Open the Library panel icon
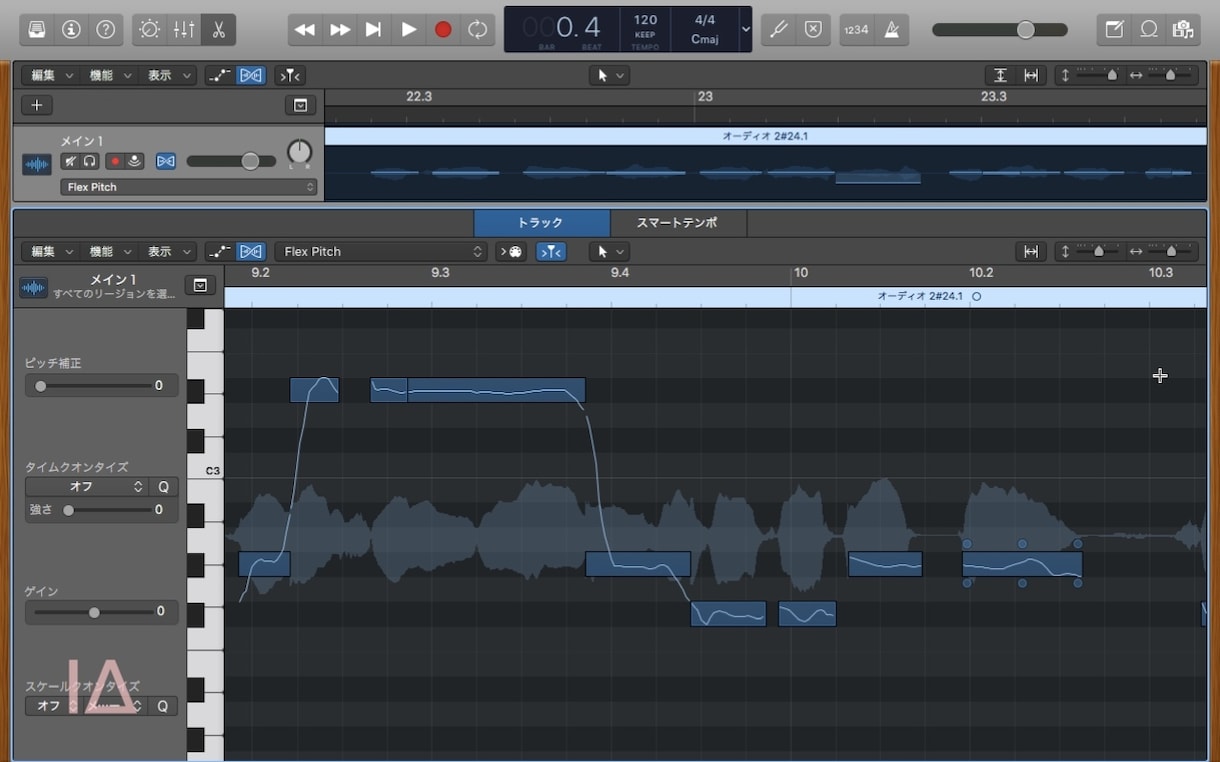1220x762 pixels. pos(37,29)
